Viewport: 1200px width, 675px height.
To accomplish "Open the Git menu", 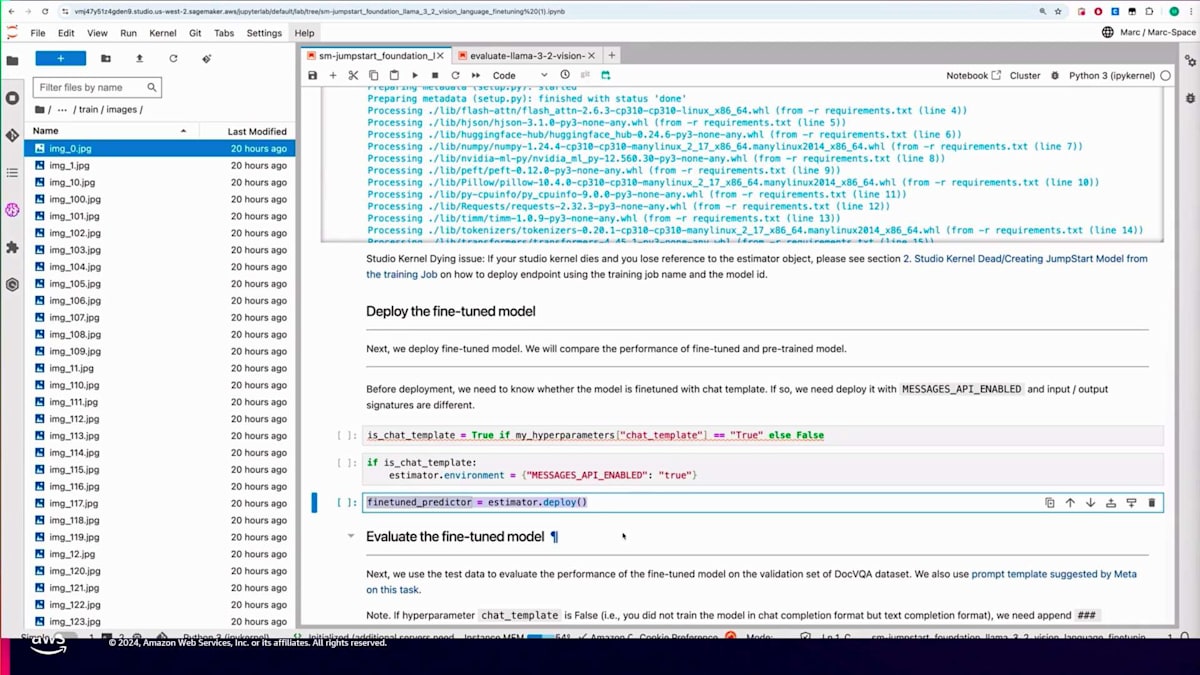I will click(195, 33).
